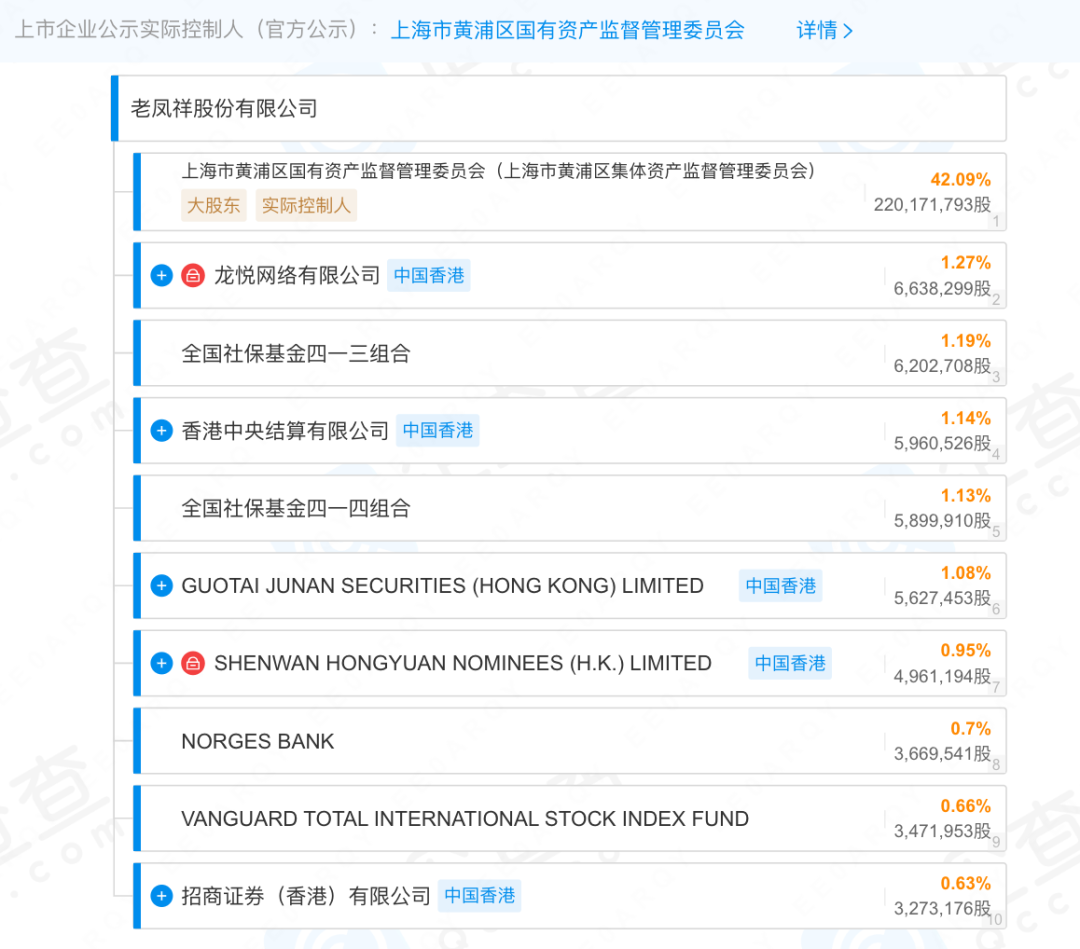Click 中国香港 tag next to 龙悦网络有限公司
The image size is (1080, 949).
(429, 276)
